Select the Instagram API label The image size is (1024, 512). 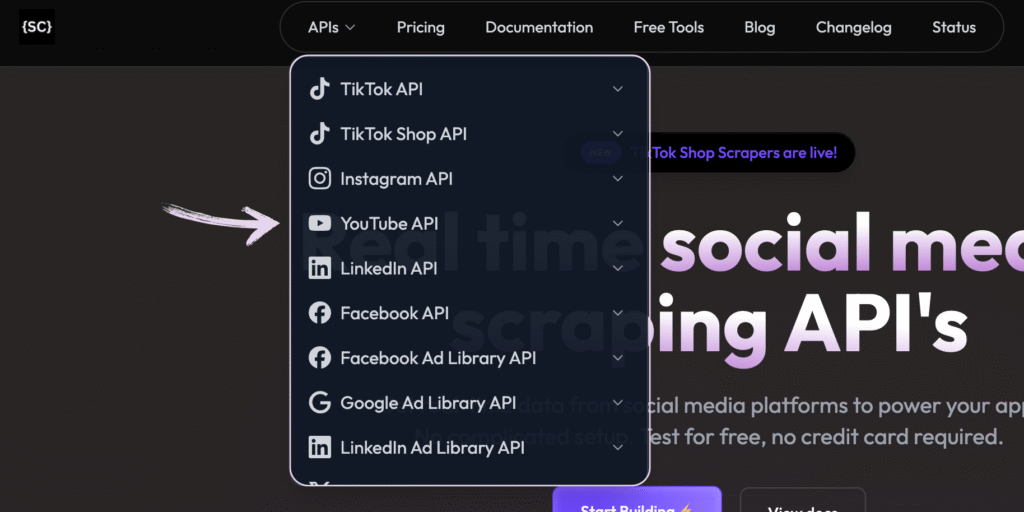pos(396,178)
